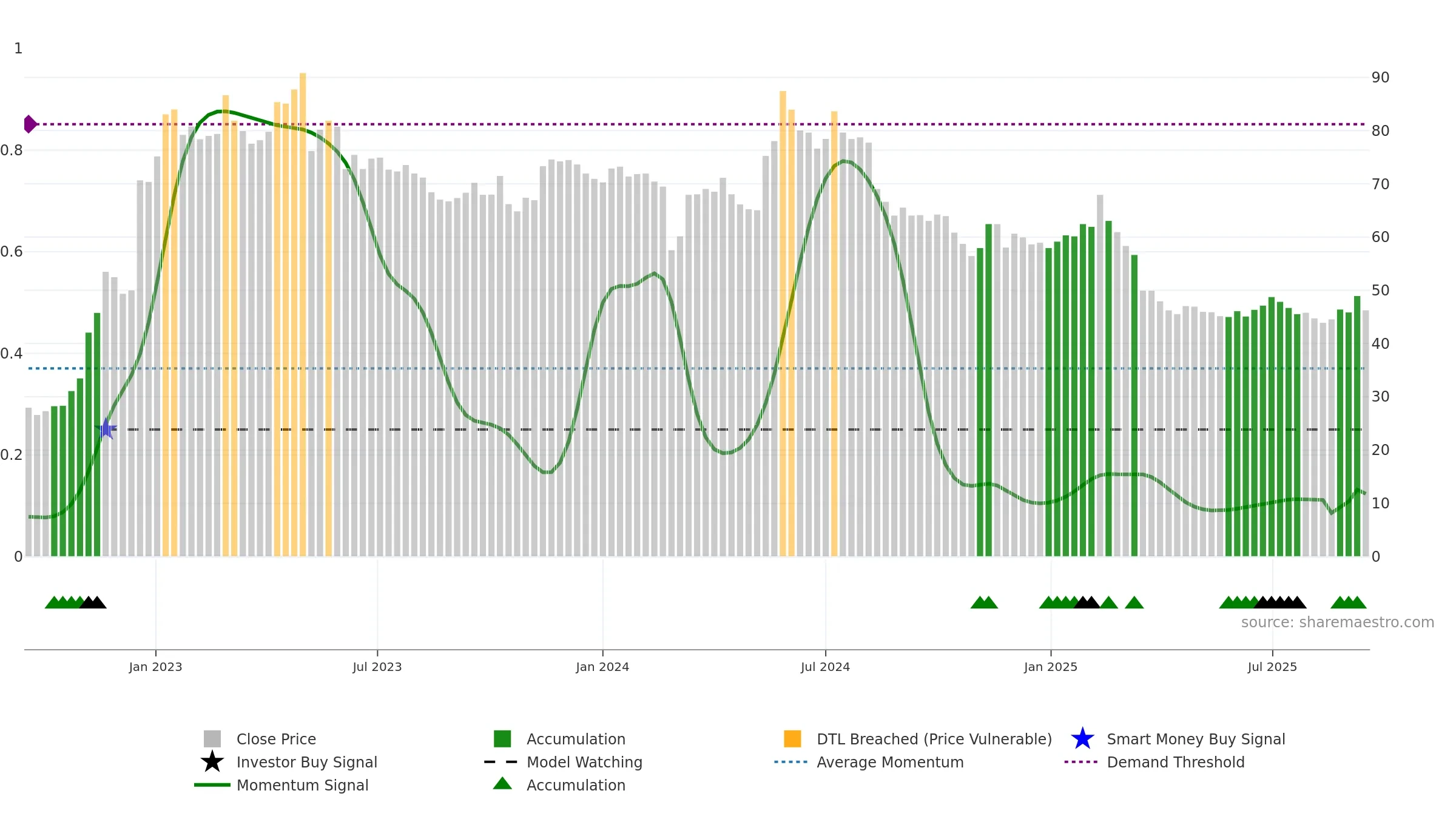
Task: Toggle the Close Price legend swatch
Action: tap(212, 739)
